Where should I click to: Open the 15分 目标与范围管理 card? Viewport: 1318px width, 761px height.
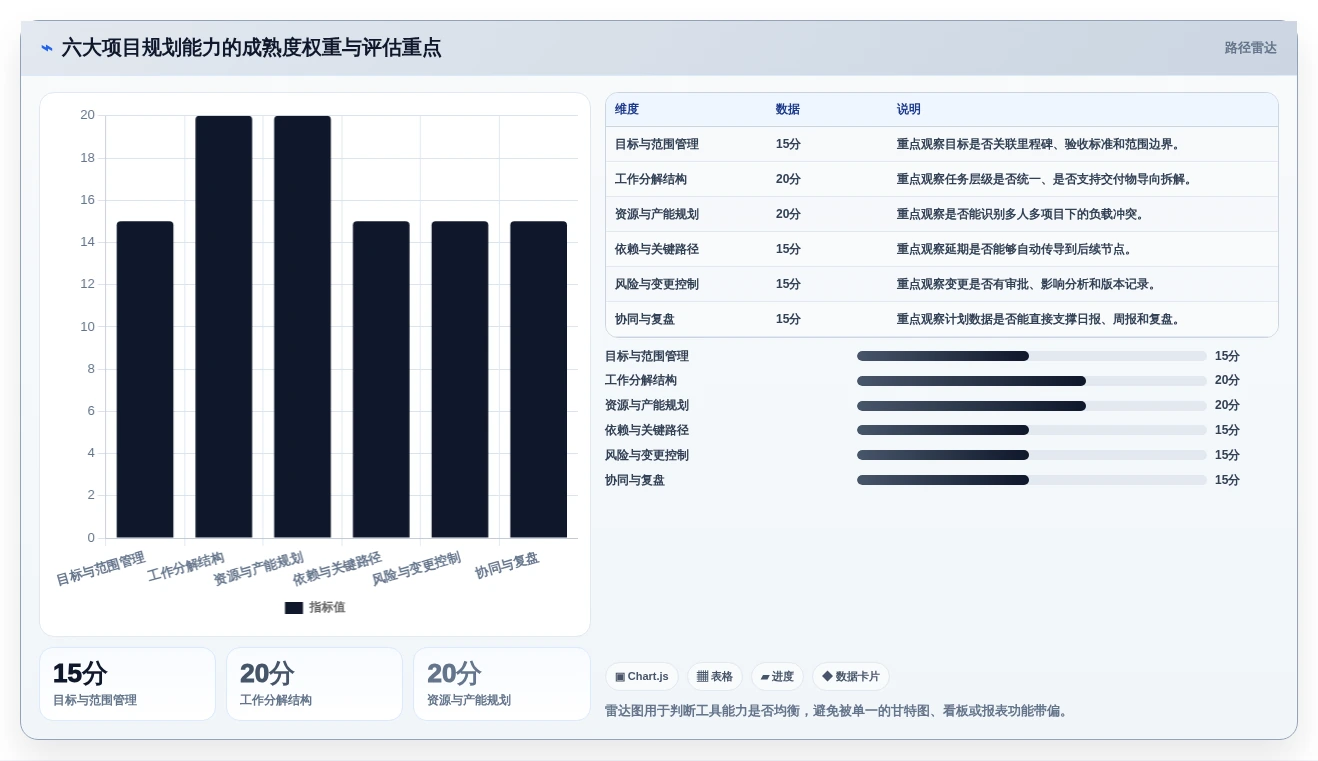coord(127,684)
